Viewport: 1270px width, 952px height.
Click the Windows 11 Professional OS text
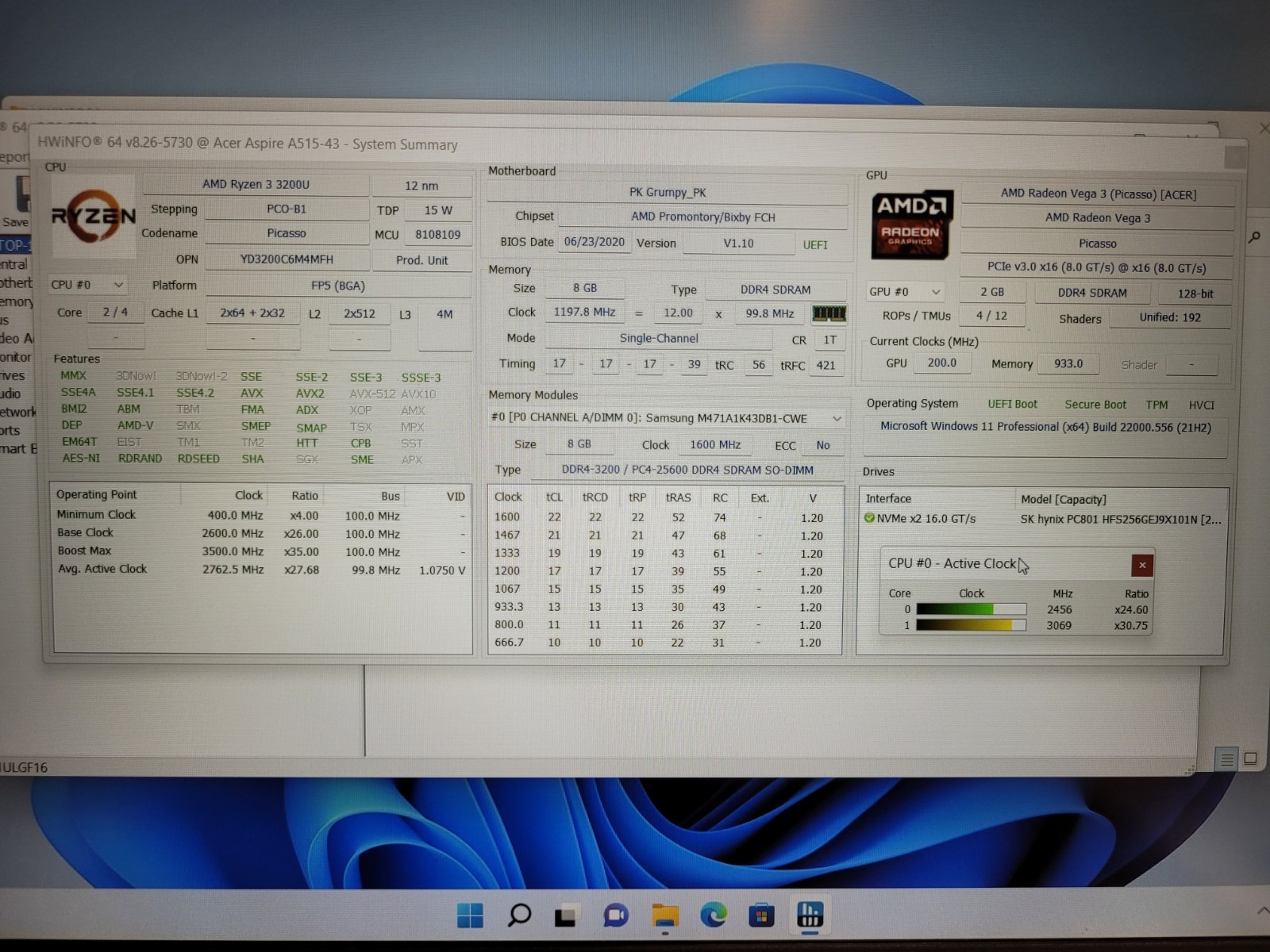[x=1045, y=427]
